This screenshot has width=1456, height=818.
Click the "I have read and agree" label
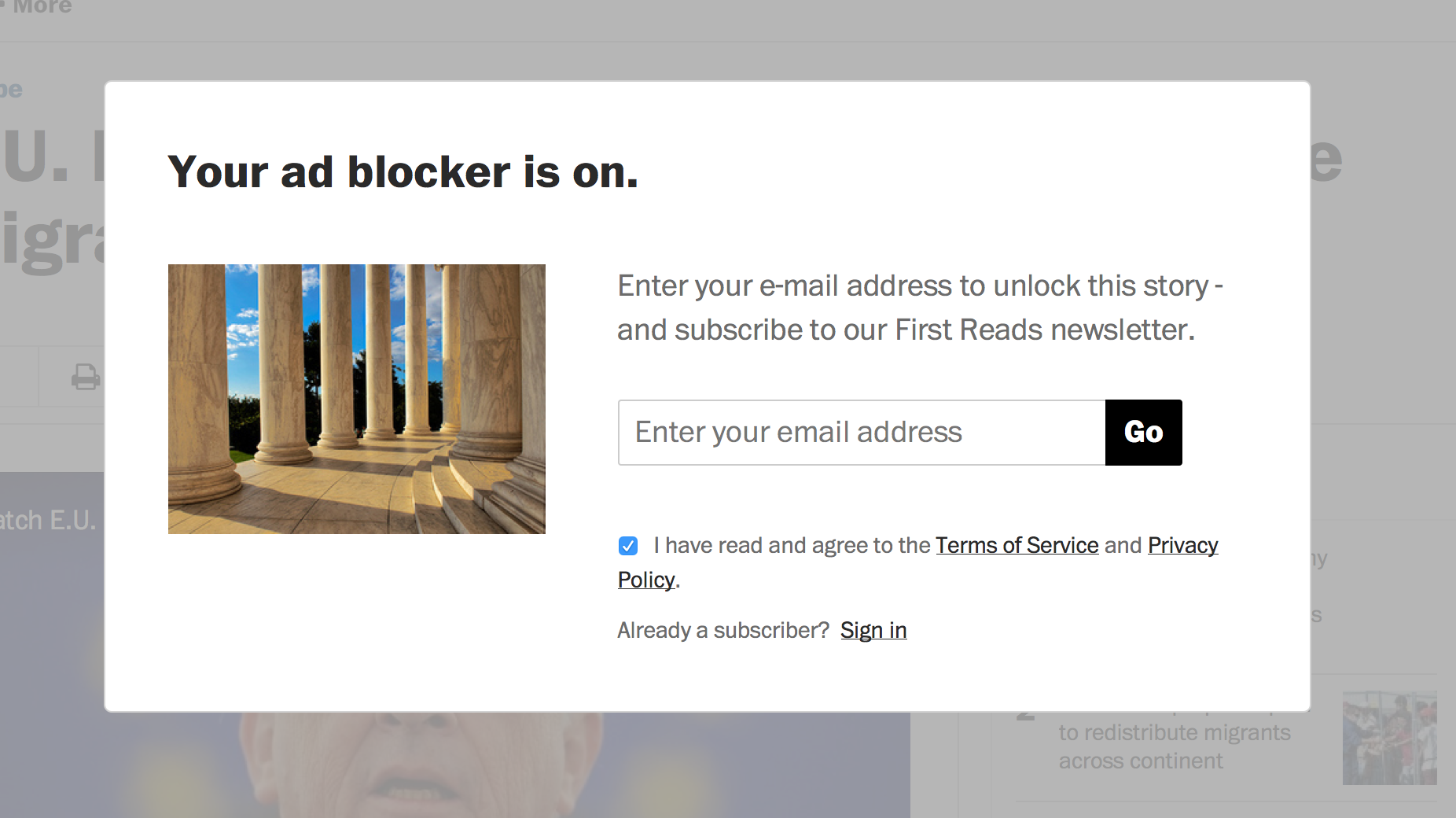coord(792,545)
